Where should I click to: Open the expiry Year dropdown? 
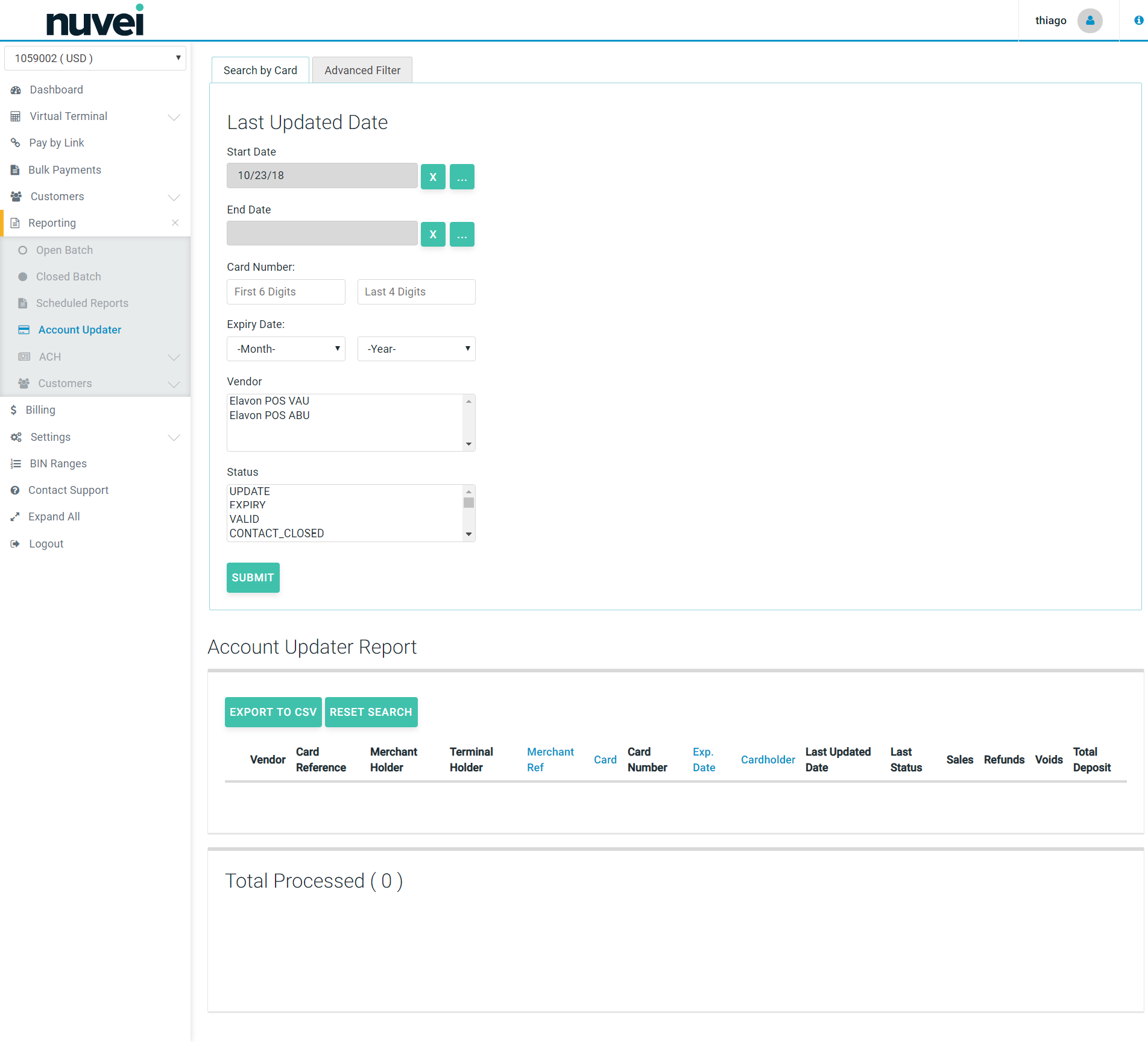pyautogui.click(x=416, y=349)
